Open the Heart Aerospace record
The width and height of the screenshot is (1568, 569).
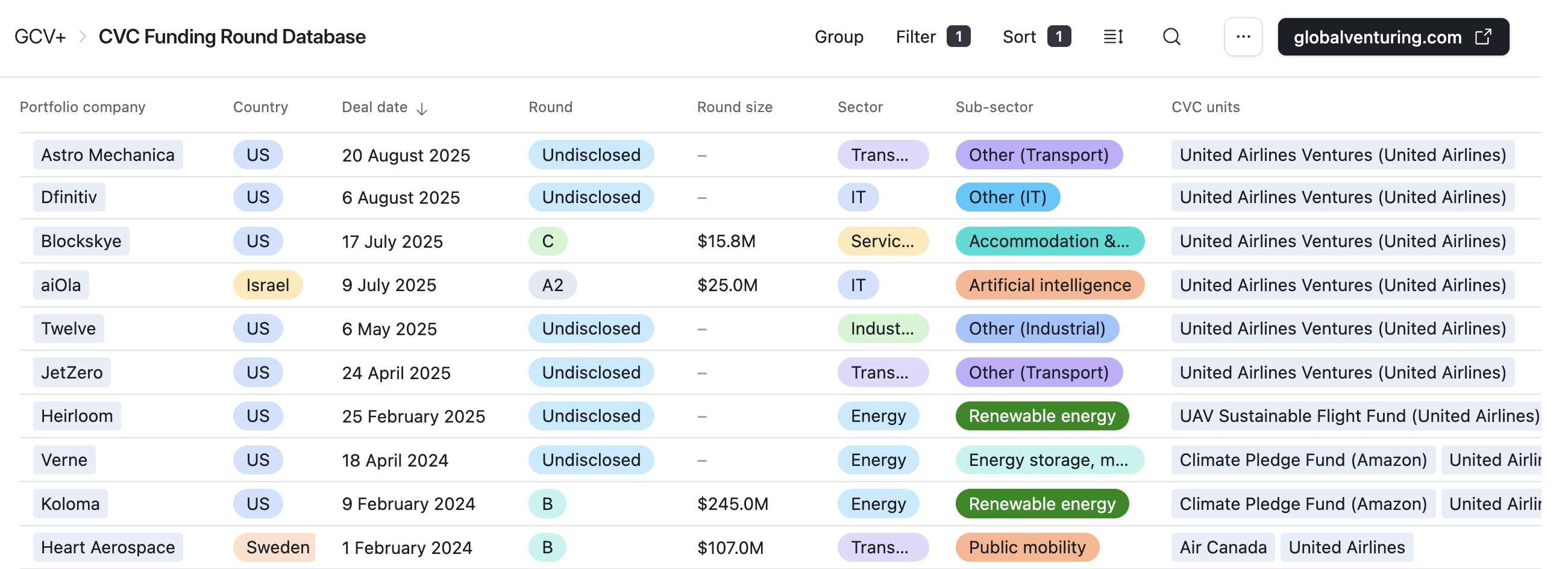coord(108,547)
